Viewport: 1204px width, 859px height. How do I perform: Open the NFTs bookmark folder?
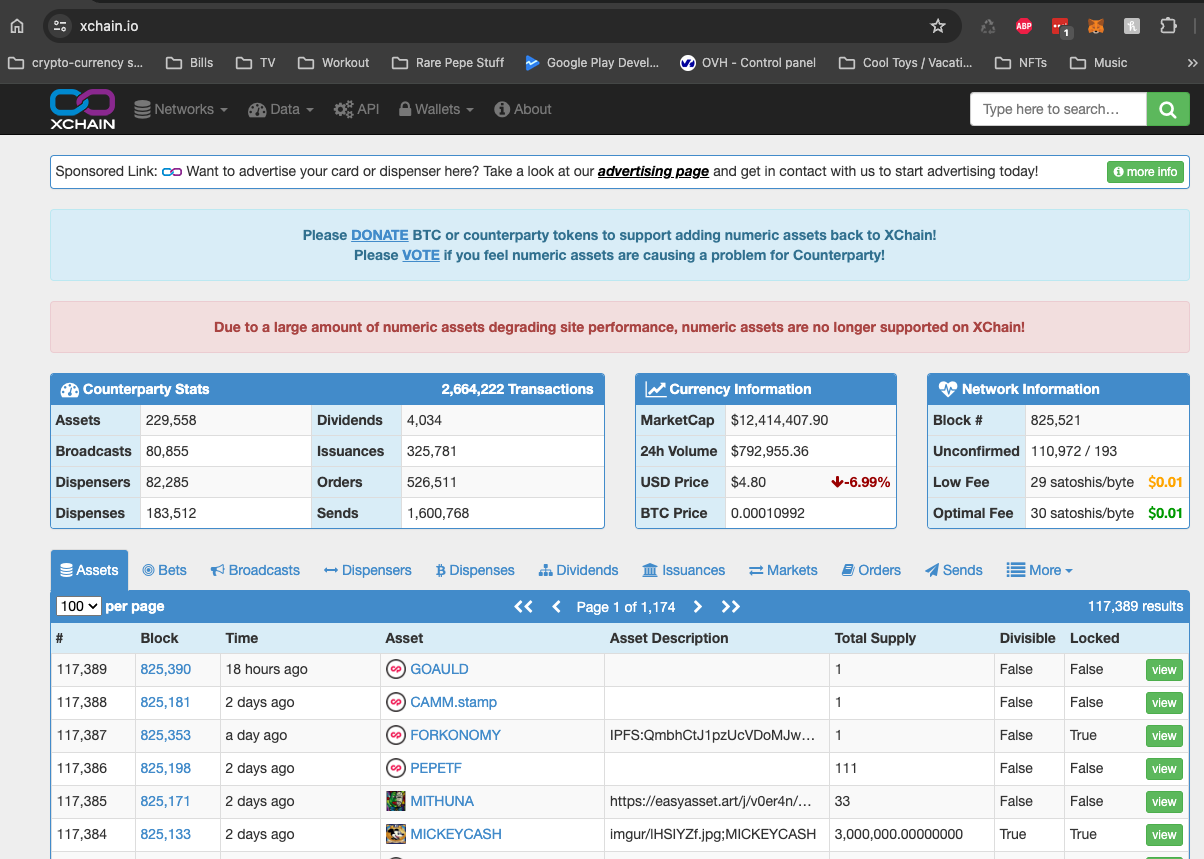1021,62
